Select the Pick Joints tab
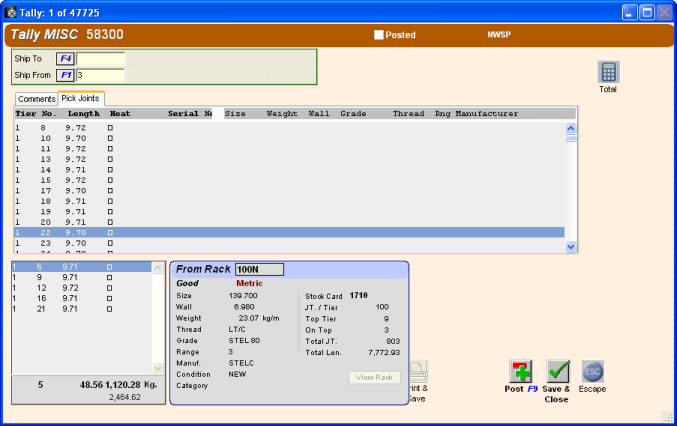 coord(81,99)
